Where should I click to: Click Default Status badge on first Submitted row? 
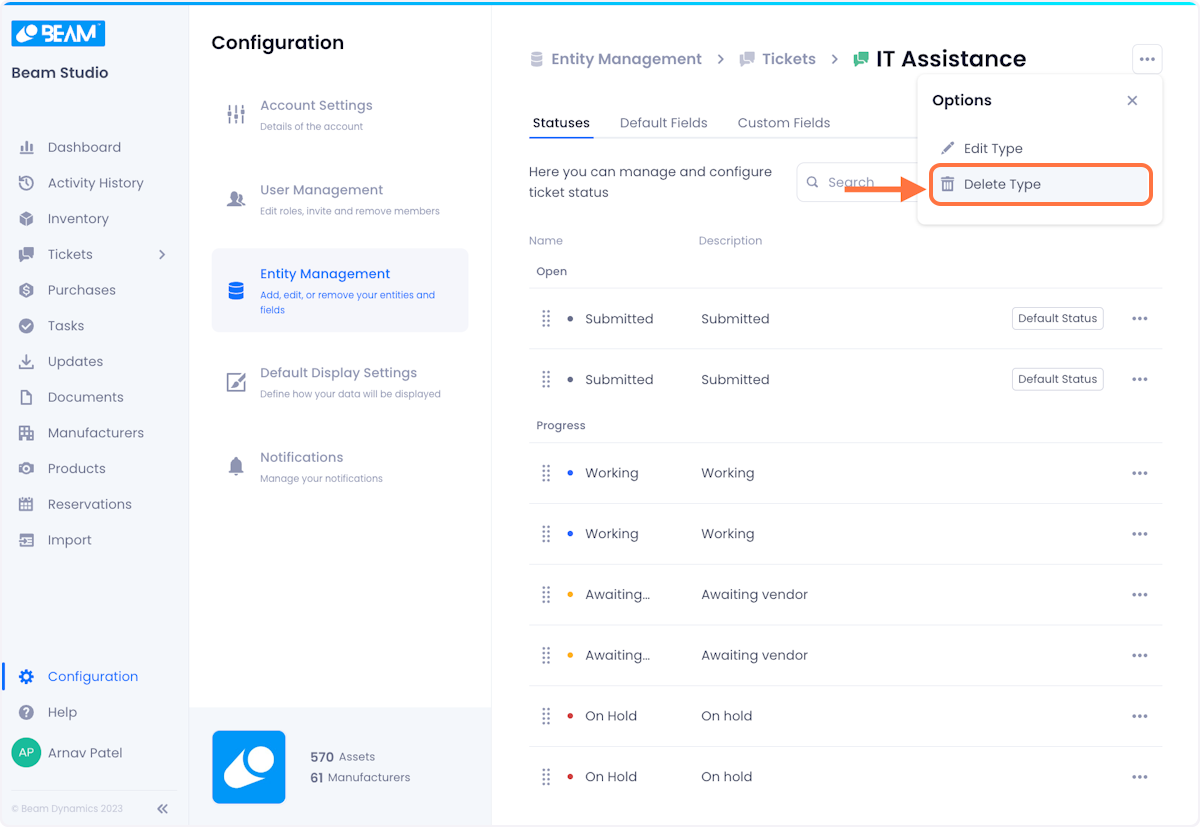pos(1057,319)
